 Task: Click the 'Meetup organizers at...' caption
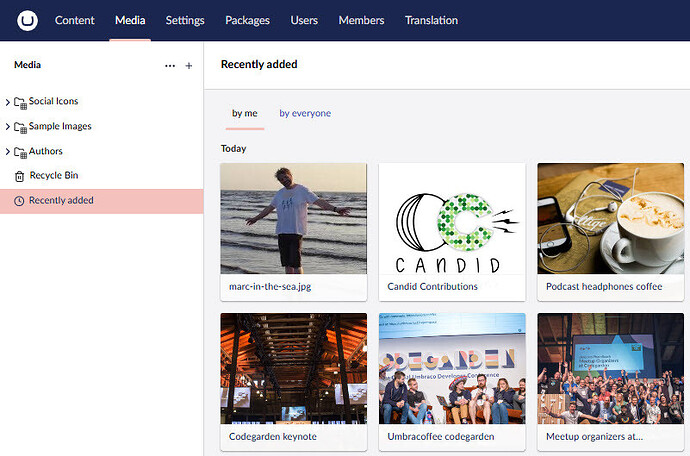(x=594, y=437)
